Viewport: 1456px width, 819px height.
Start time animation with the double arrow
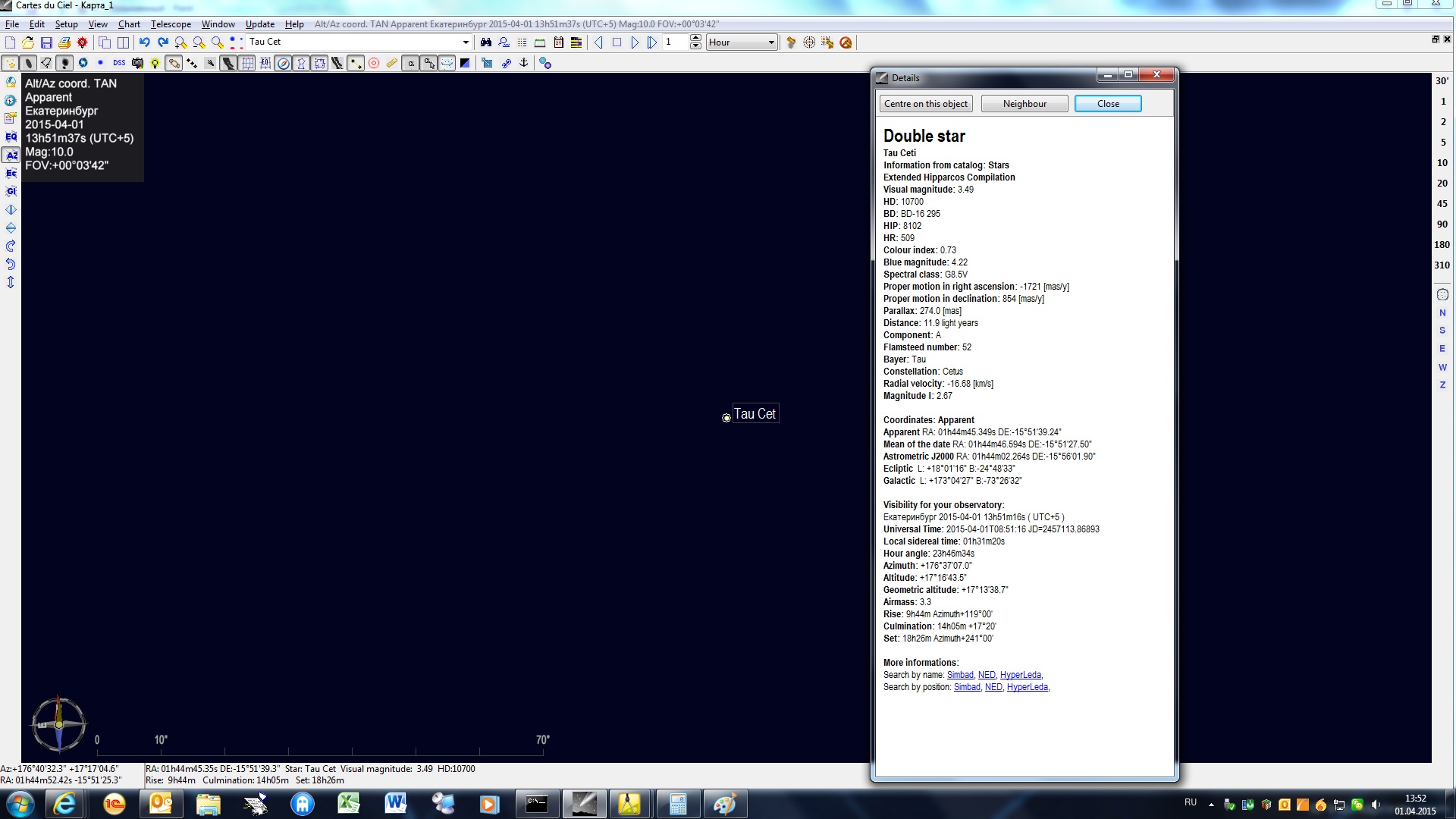652,42
